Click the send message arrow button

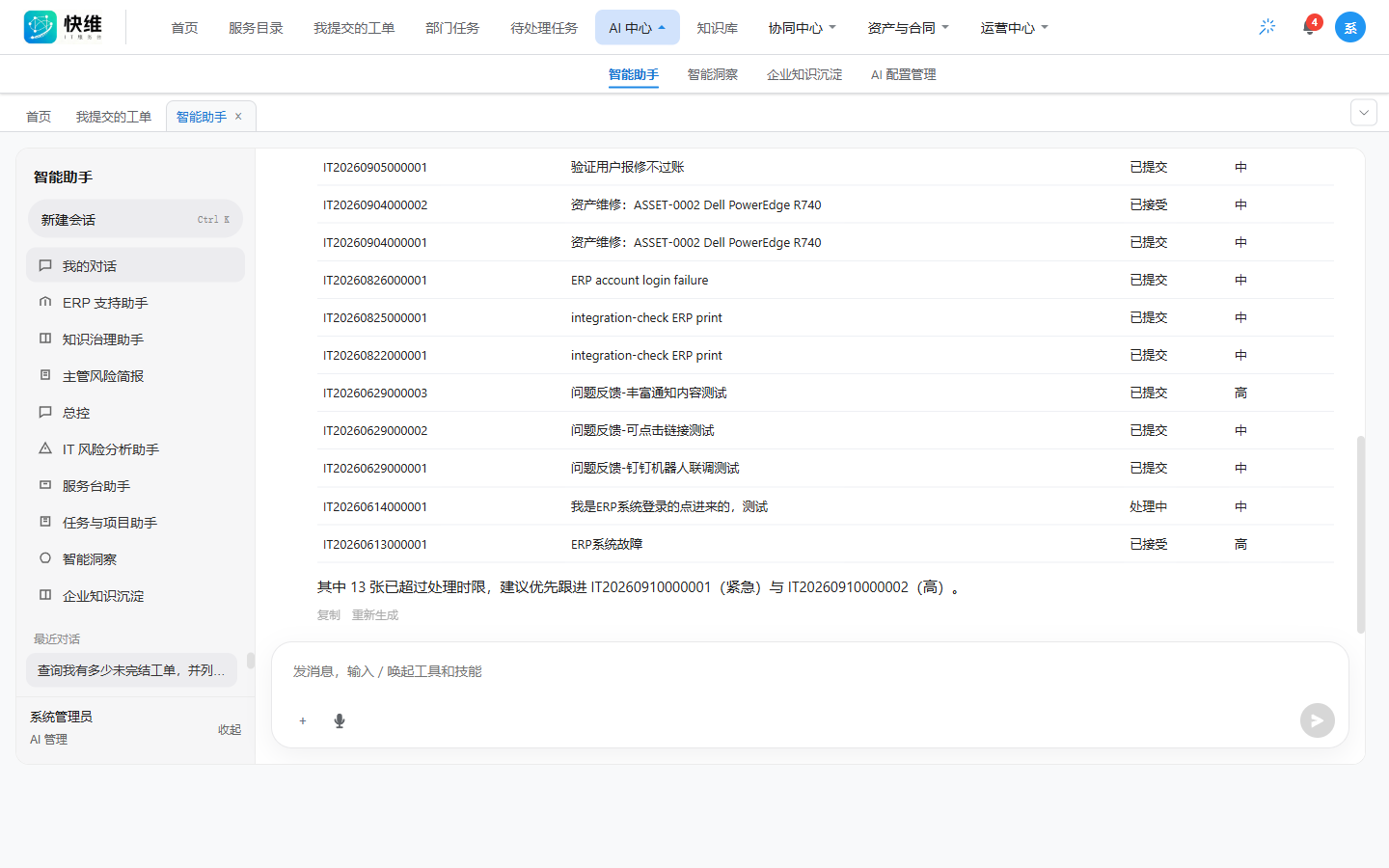1318,720
